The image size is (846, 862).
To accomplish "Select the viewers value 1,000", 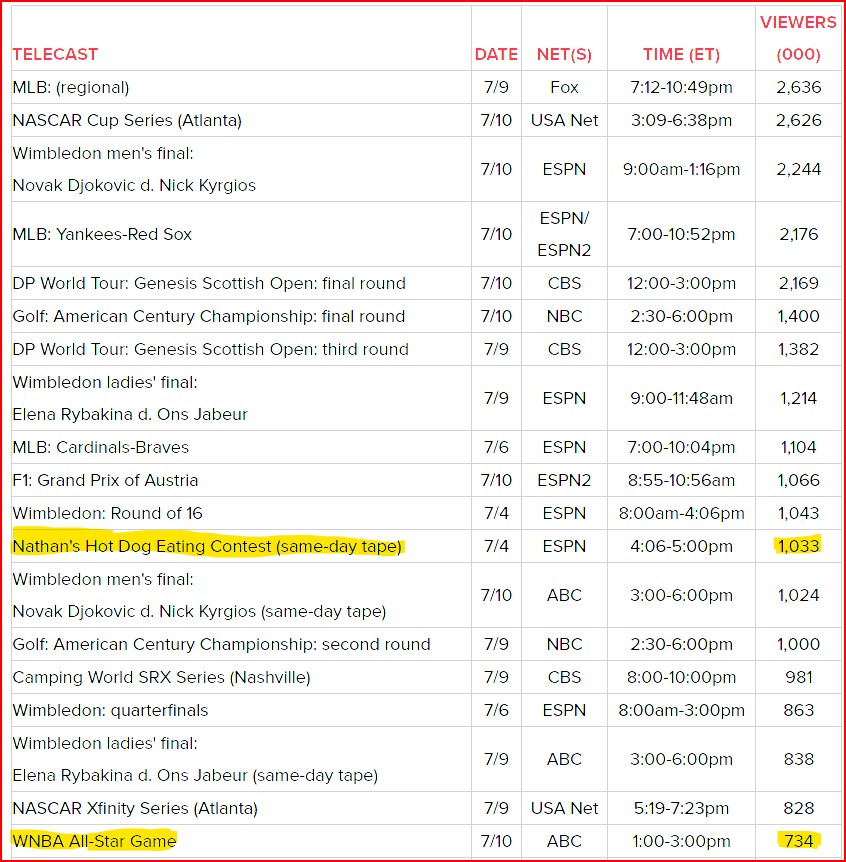I will click(798, 644).
